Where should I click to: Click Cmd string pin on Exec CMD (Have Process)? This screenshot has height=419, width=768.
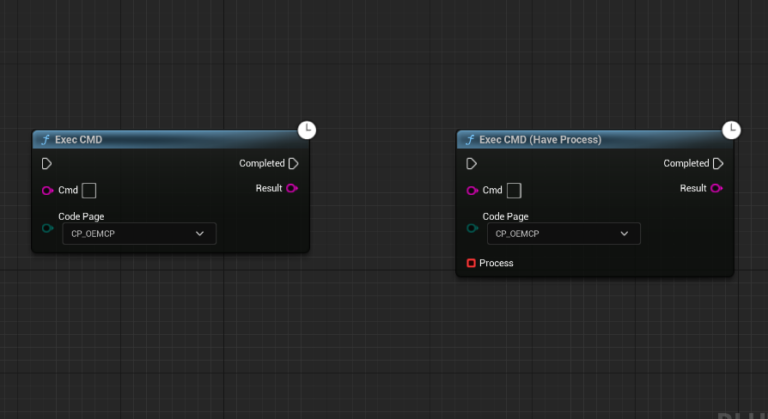tap(472, 191)
